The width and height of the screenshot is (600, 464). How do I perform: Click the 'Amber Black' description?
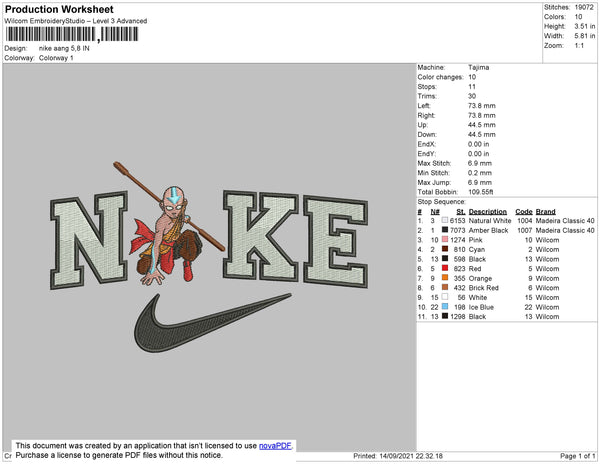pos(488,230)
